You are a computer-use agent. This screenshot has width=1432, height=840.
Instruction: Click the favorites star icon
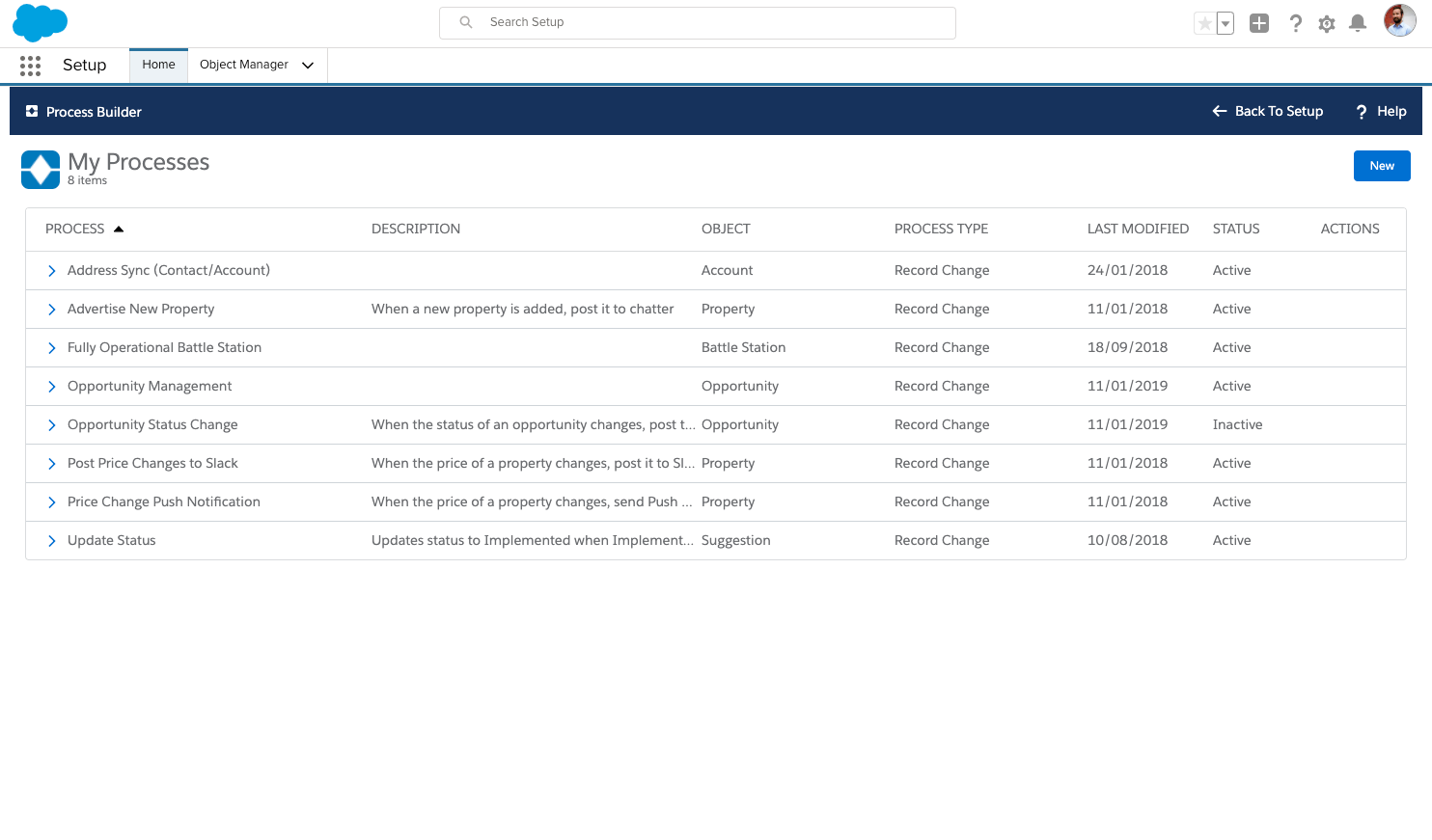(1204, 23)
